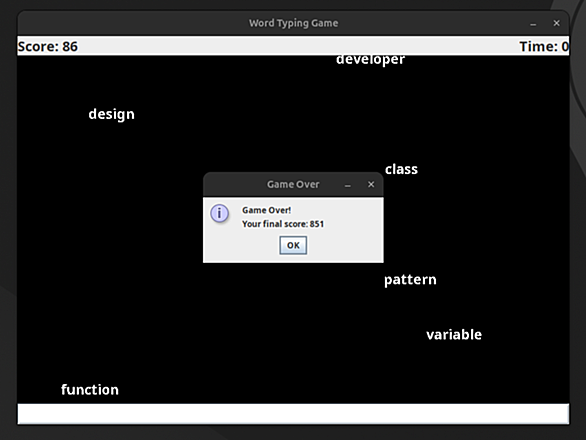This screenshot has height=440, width=586.
Task: Click the falling word "developer"
Action: pyautogui.click(x=370, y=60)
